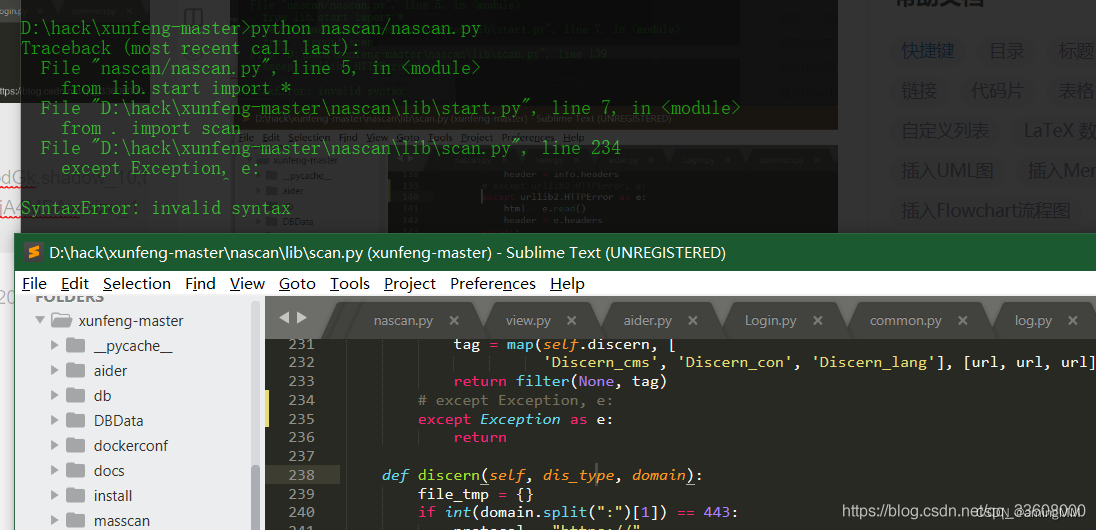Click '代码片' tag in help panel
1096x530 pixels.
pos(997,91)
